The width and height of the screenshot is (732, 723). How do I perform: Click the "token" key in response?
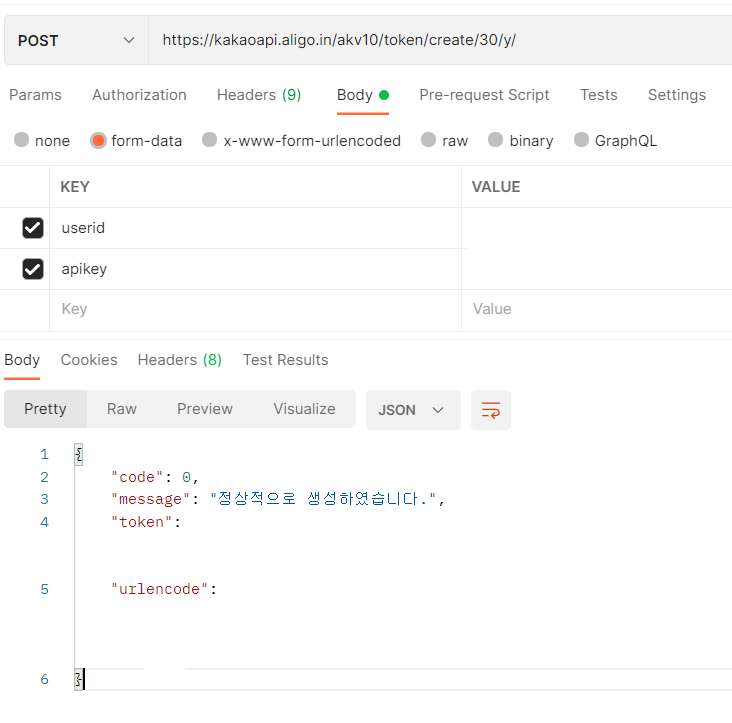[141, 522]
